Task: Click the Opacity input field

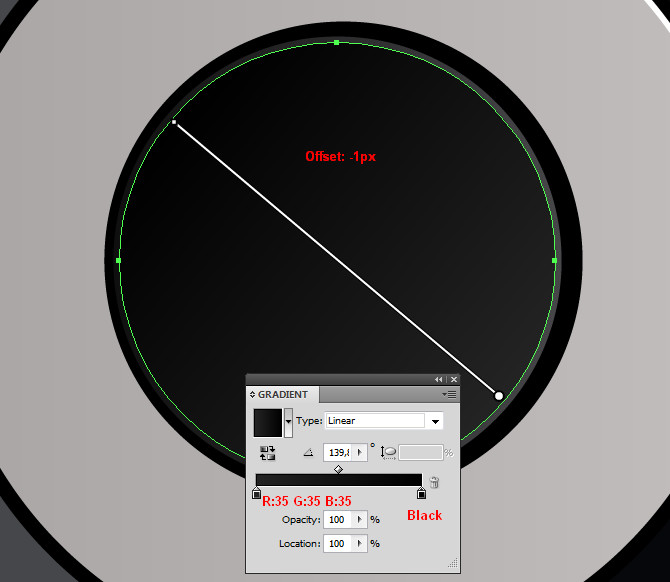Action: point(338,520)
